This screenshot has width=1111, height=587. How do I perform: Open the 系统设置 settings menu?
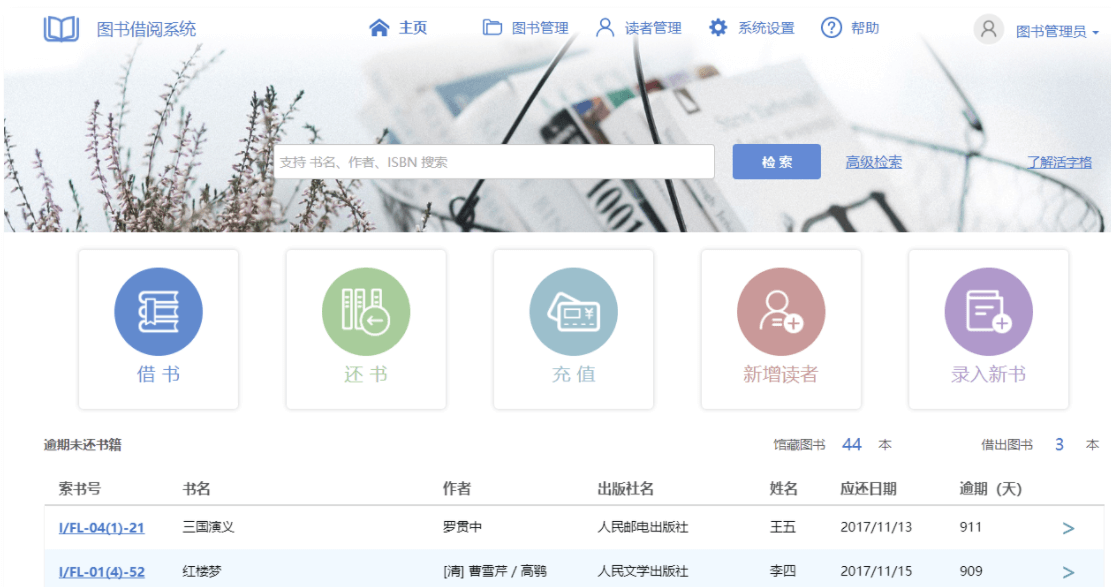pos(752,28)
